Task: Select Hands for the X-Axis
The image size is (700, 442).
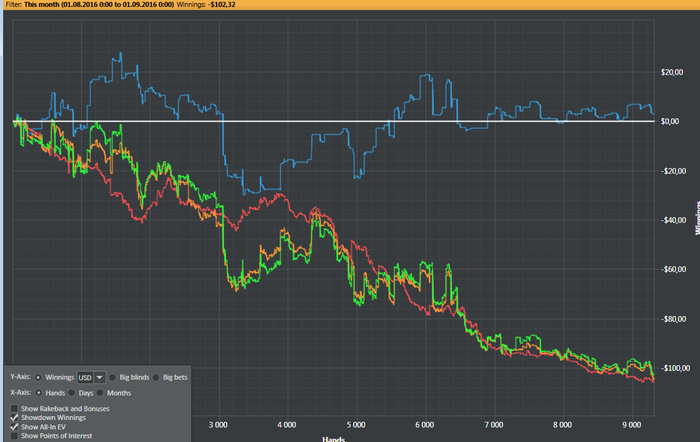Action: pos(38,393)
